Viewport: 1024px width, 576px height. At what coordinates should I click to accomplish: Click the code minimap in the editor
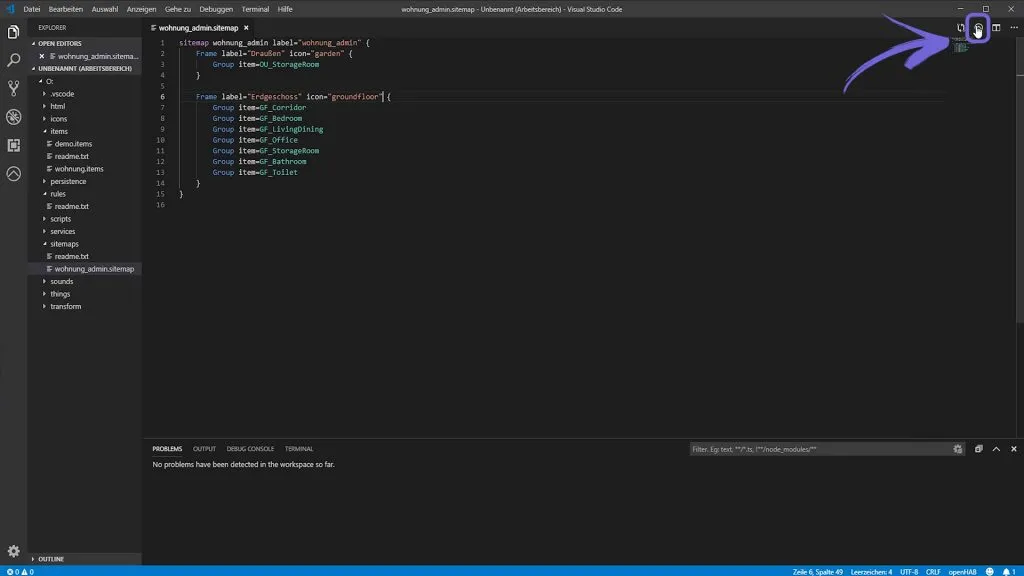pyautogui.click(x=959, y=45)
